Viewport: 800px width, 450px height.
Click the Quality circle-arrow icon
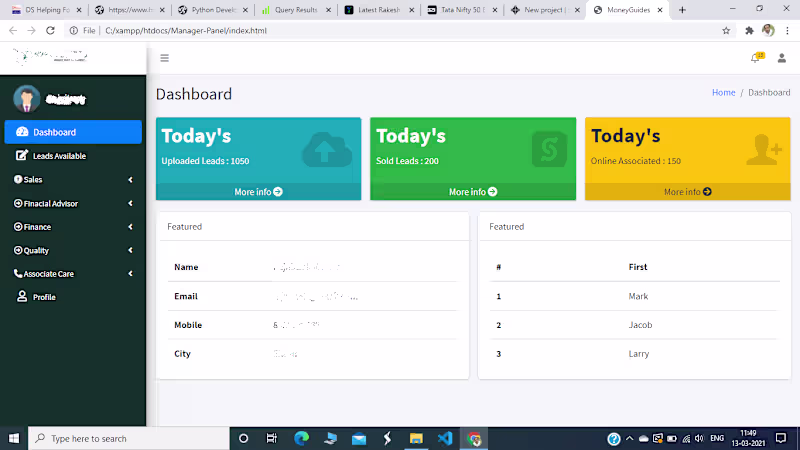pos(18,250)
